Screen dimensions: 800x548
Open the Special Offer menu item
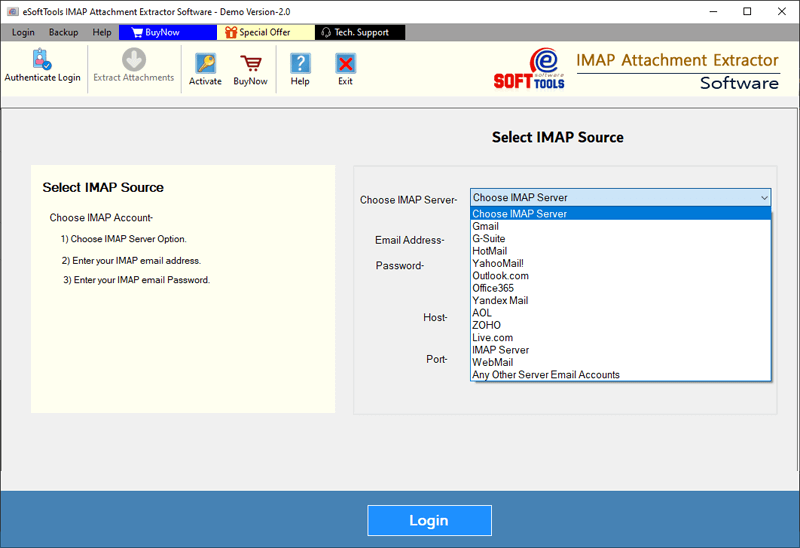[x=266, y=32]
